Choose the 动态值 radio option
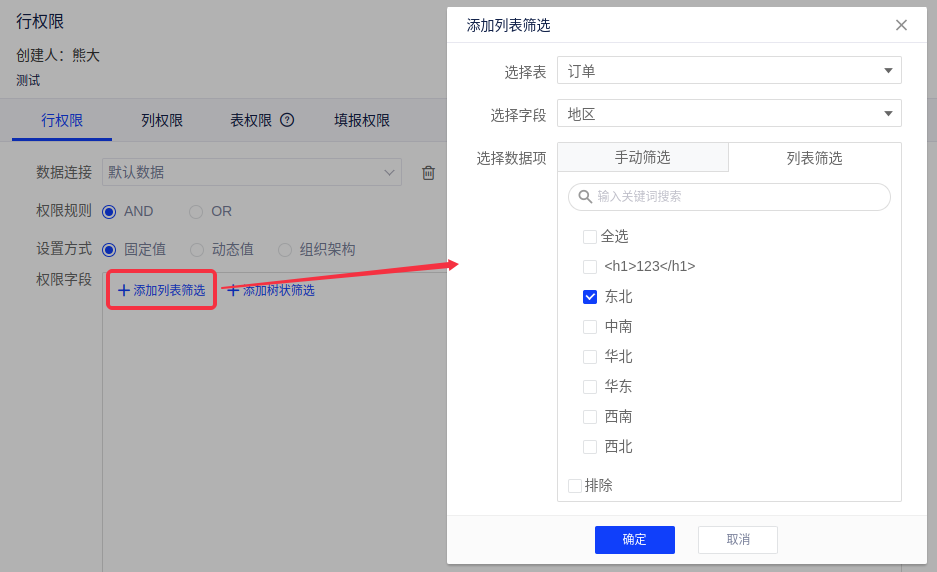This screenshot has height=572, width=937. [x=197, y=250]
